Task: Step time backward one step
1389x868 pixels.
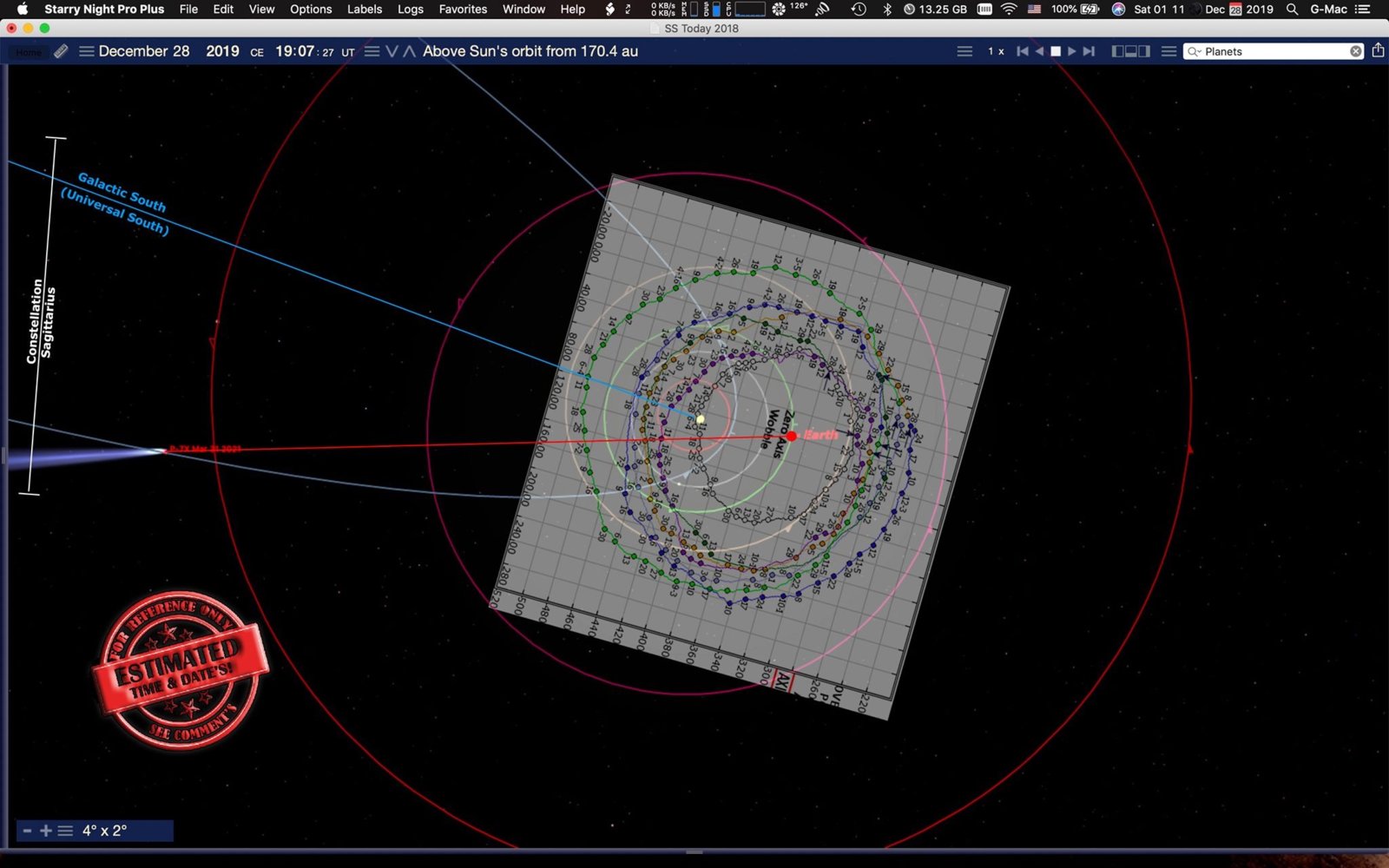Action: coord(1023,51)
